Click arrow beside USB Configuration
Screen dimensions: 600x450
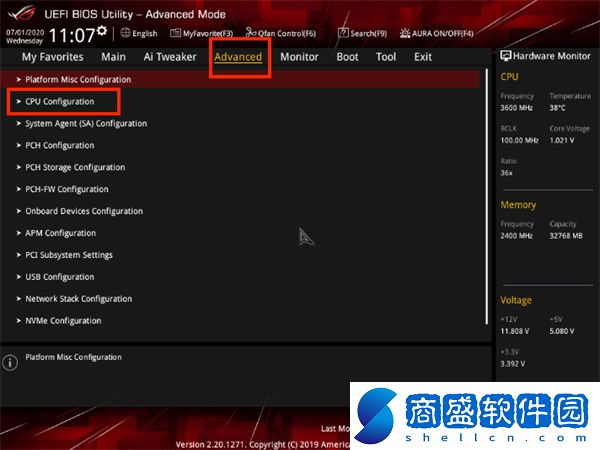(18, 277)
